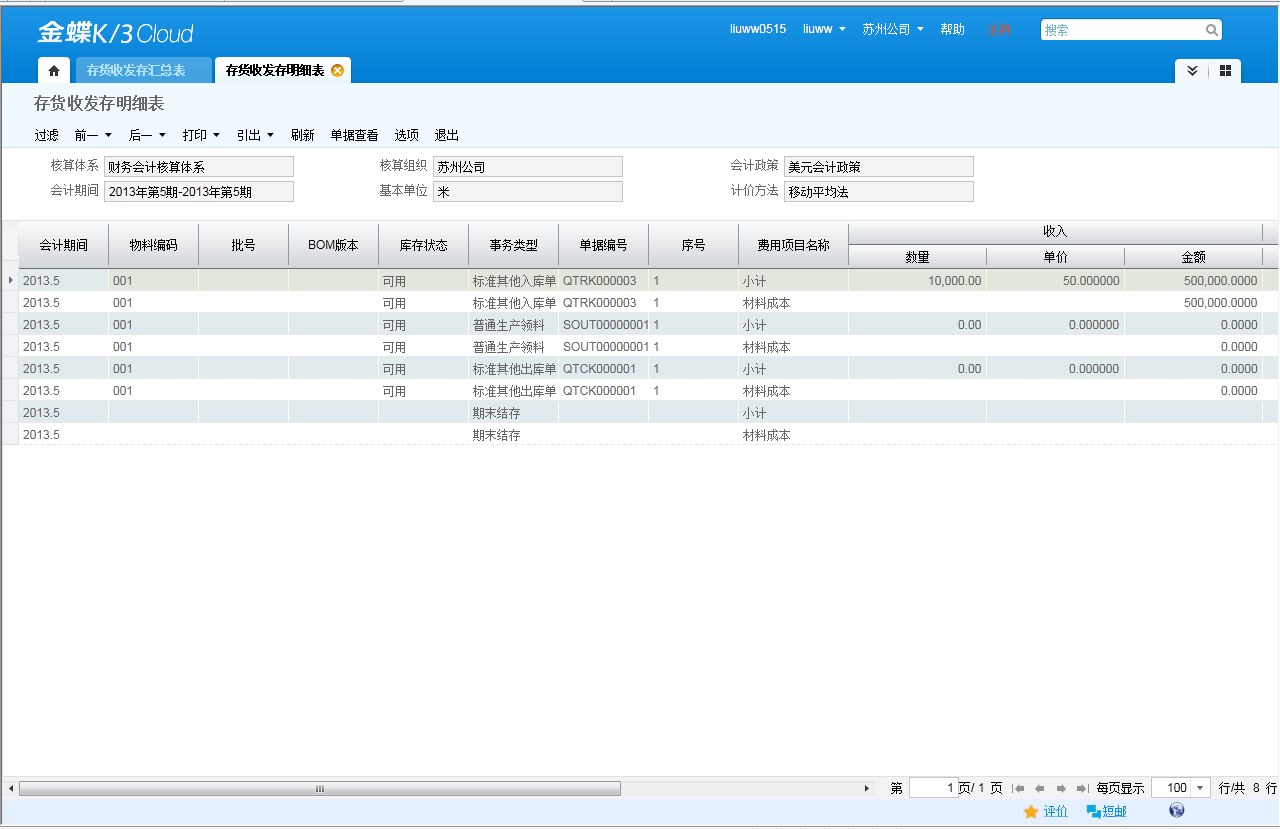
Task: Expand the 引出 export dropdown
Action: (255, 135)
